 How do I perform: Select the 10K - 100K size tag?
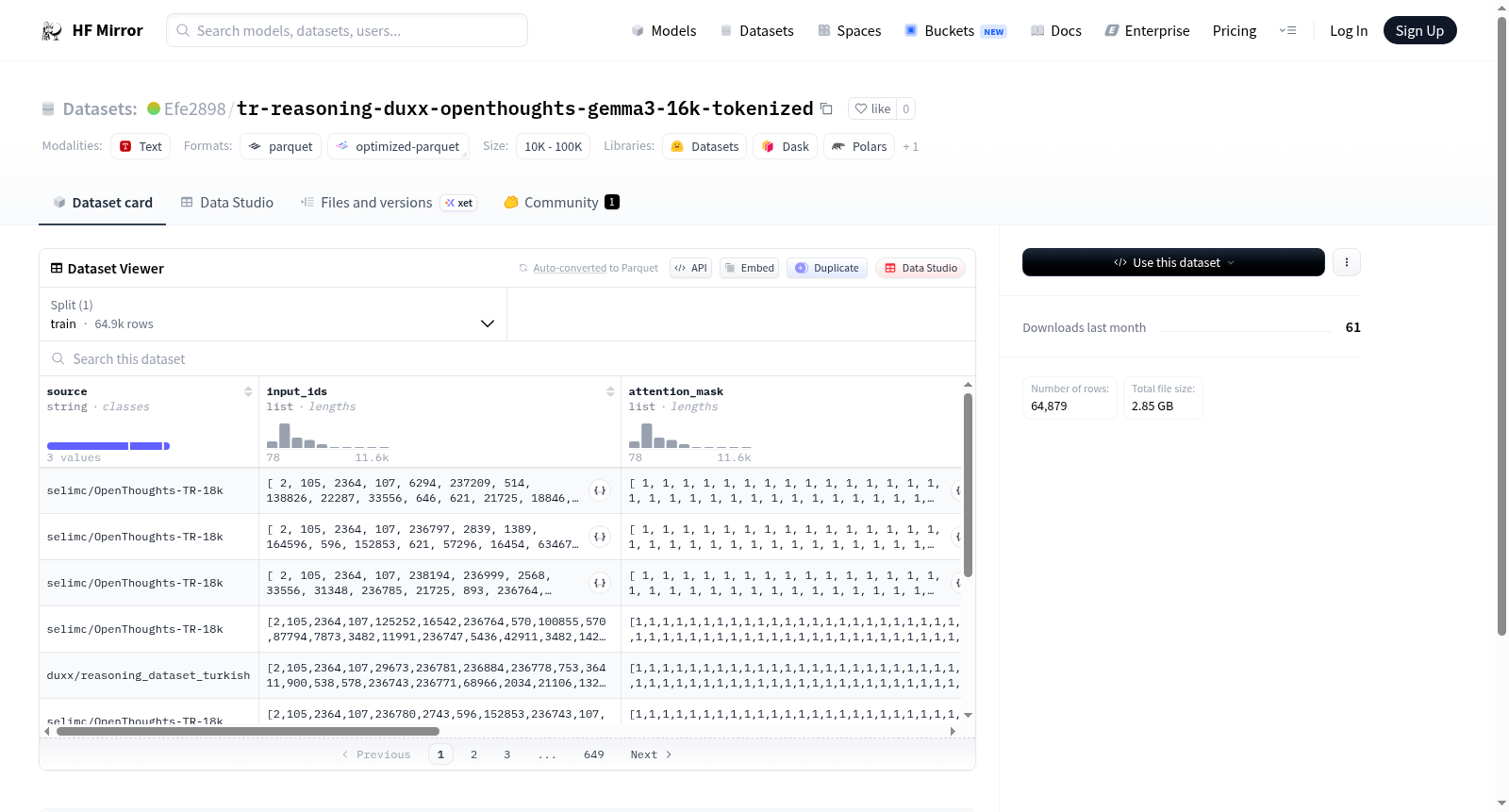[x=553, y=146]
